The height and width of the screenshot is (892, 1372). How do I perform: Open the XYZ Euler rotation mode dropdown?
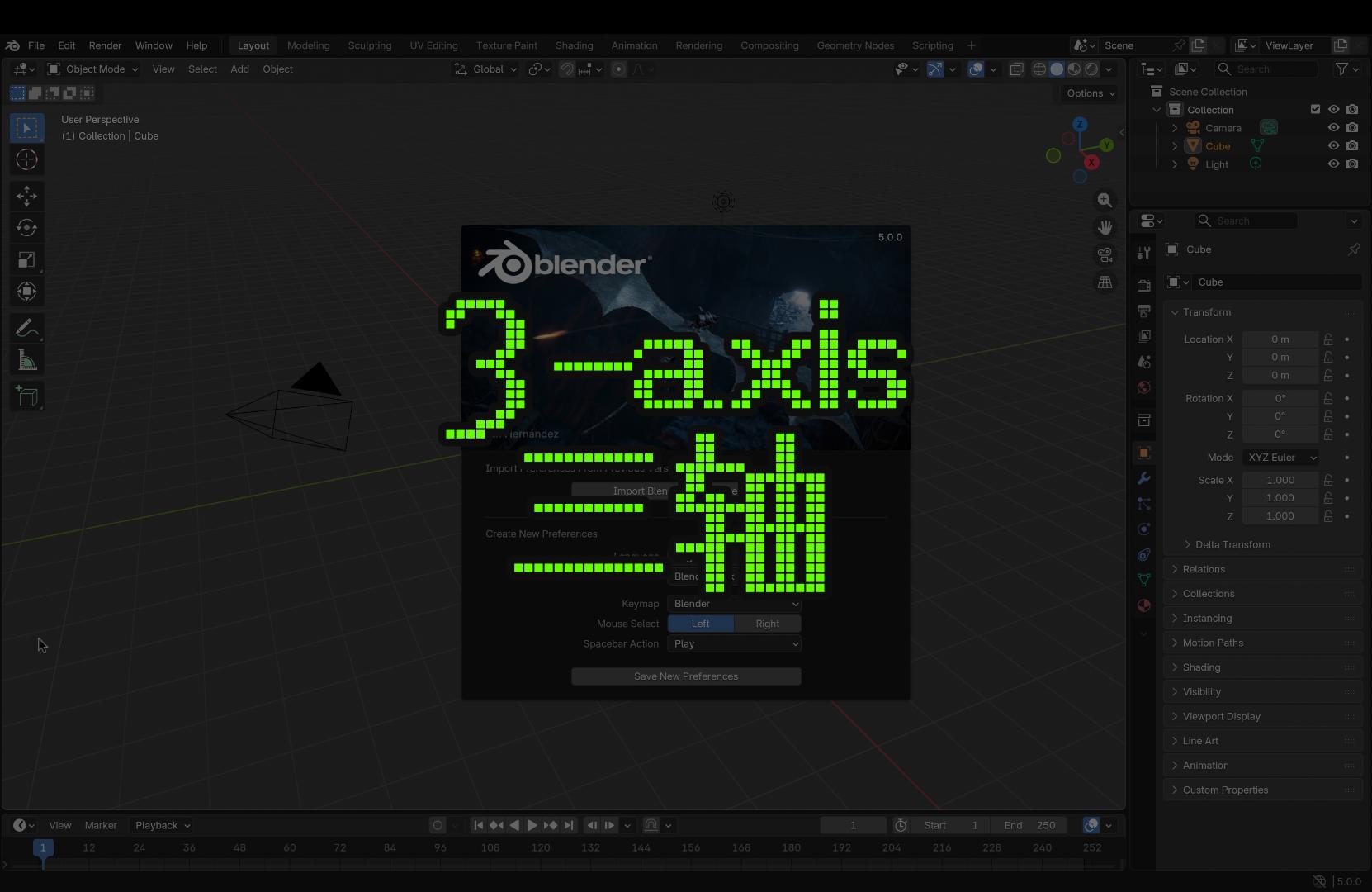click(1280, 458)
